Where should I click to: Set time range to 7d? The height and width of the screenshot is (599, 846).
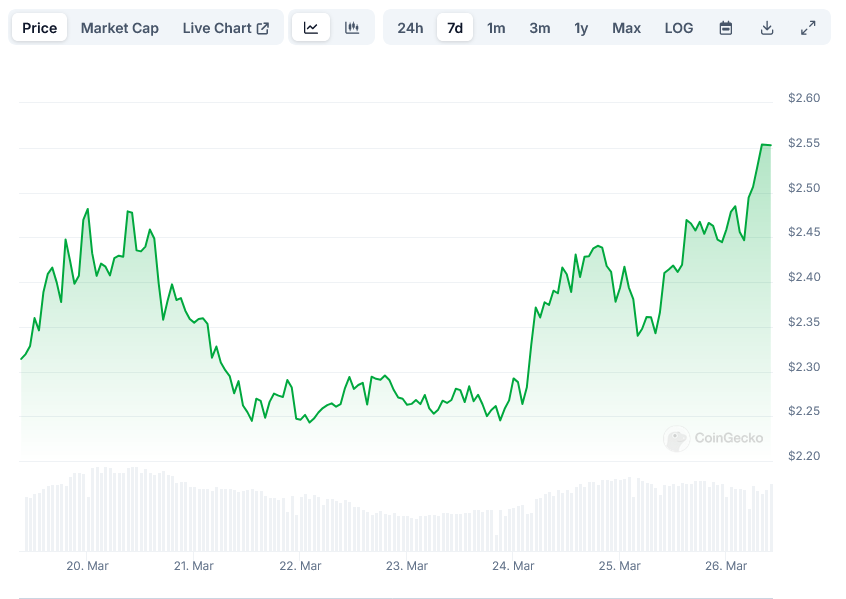[455, 28]
